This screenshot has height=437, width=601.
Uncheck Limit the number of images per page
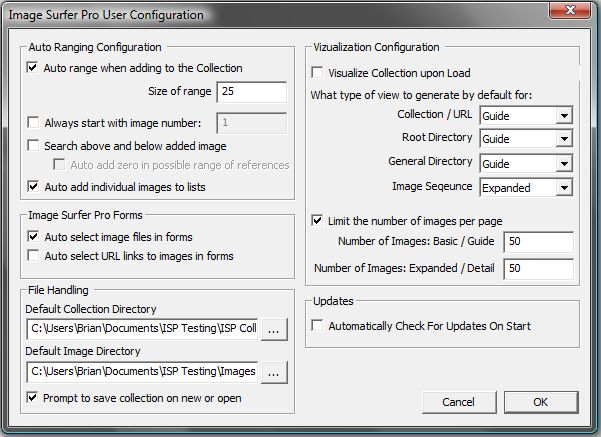[317, 220]
